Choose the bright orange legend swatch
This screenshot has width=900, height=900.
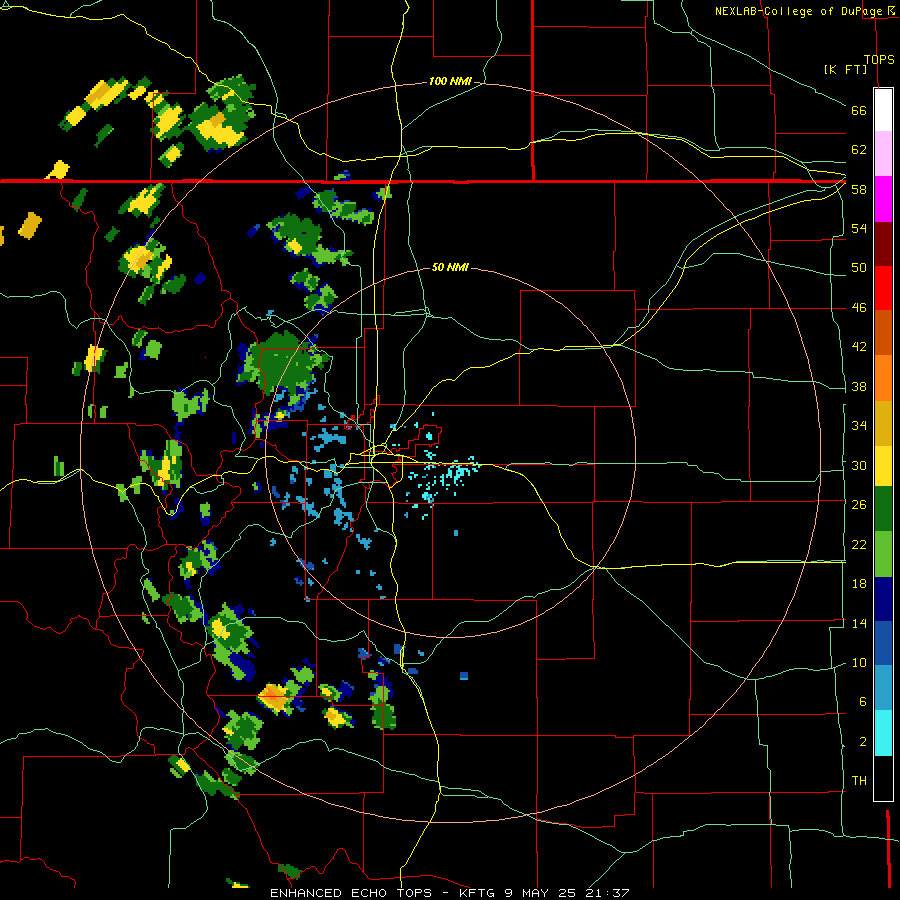(x=883, y=377)
